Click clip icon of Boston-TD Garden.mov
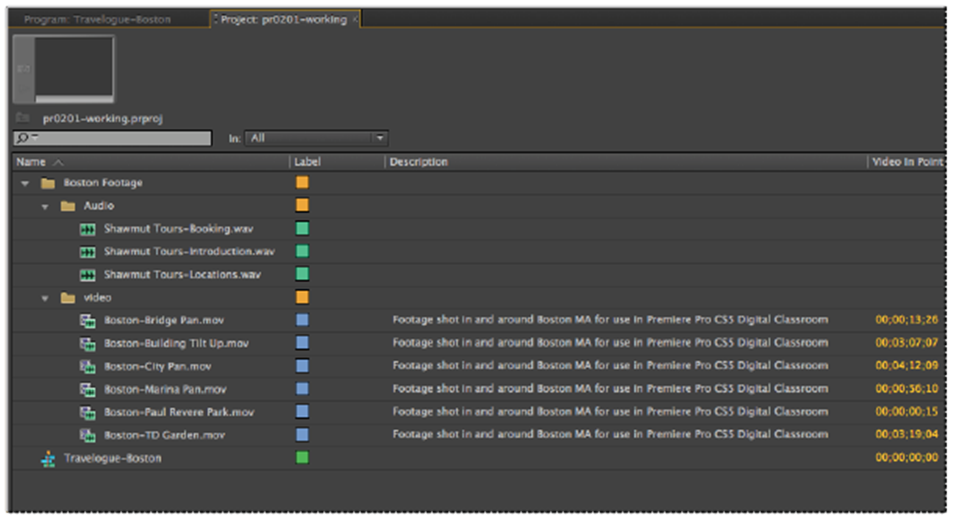 (x=88, y=435)
